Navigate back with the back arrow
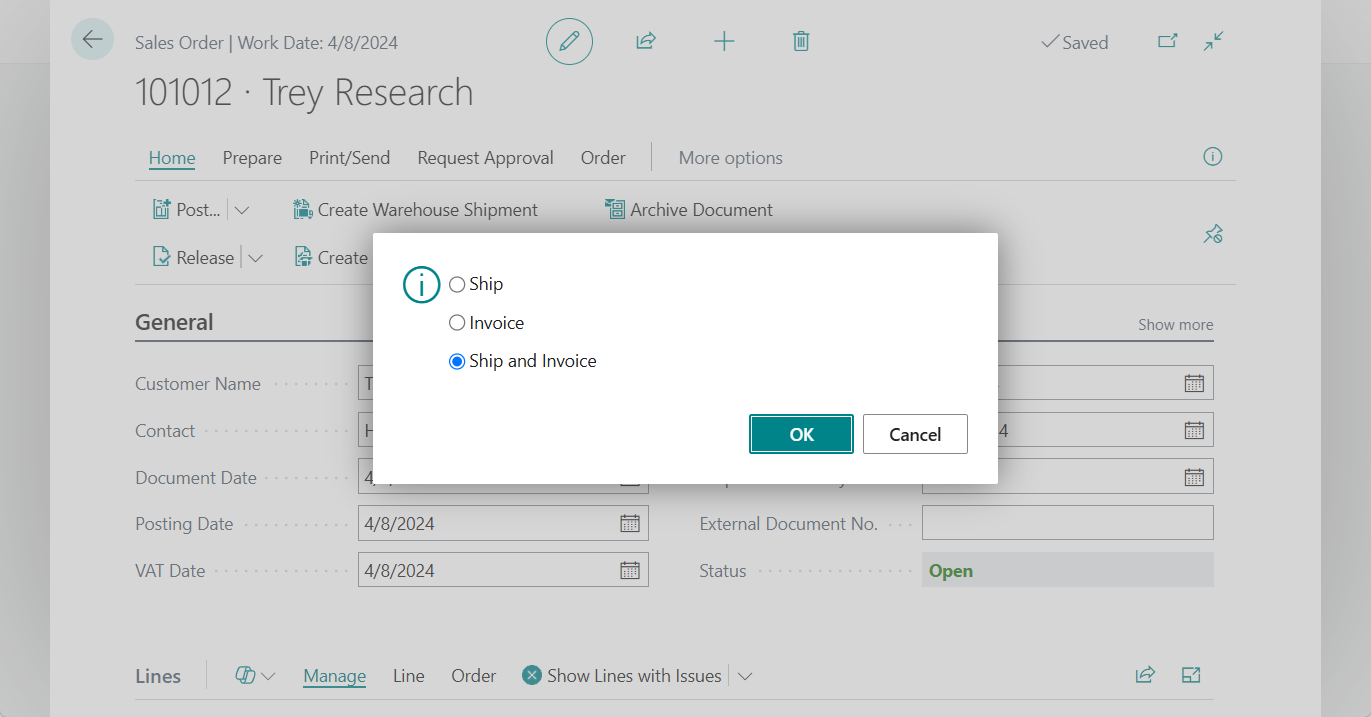The height and width of the screenshot is (717, 1371). click(92, 39)
